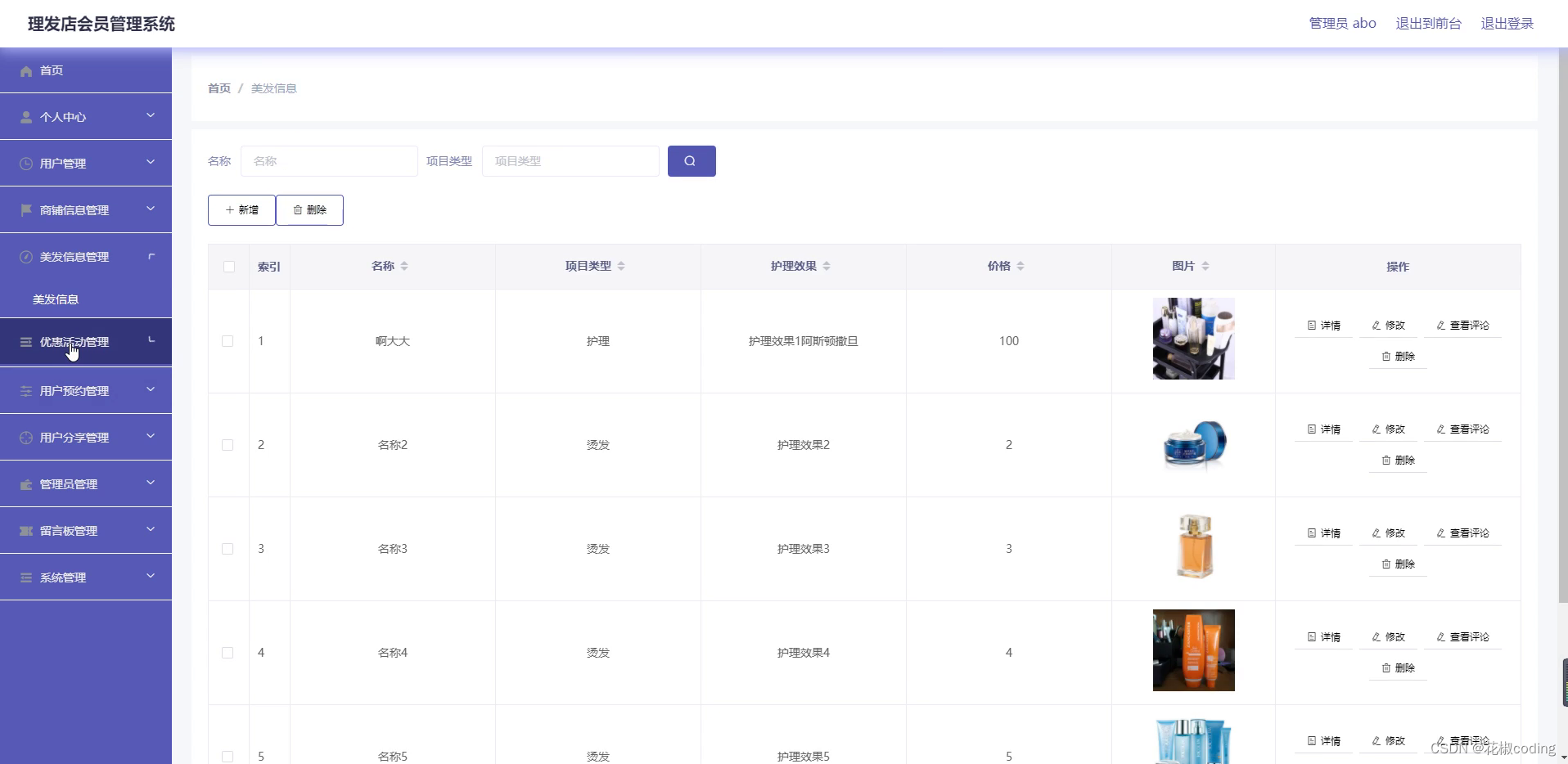Check the checkbox for row 名称3

click(x=228, y=549)
